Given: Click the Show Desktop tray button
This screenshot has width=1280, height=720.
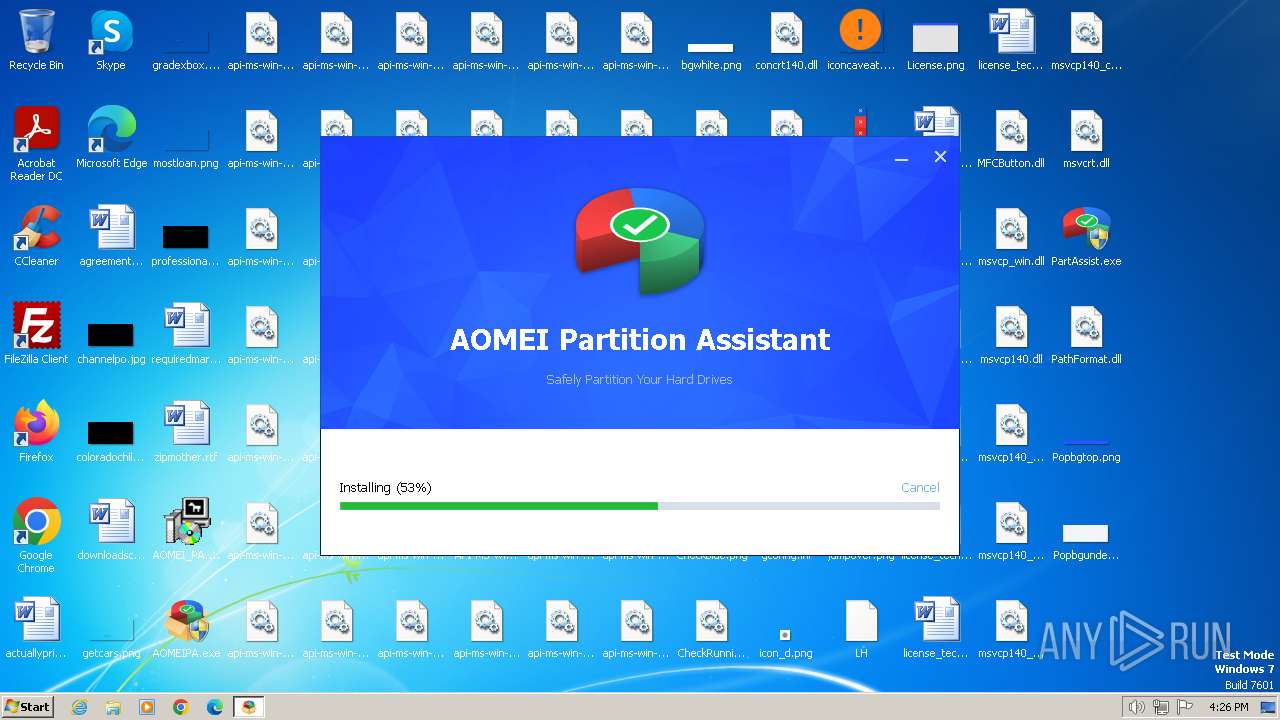Looking at the screenshot, I should point(1270,707).
